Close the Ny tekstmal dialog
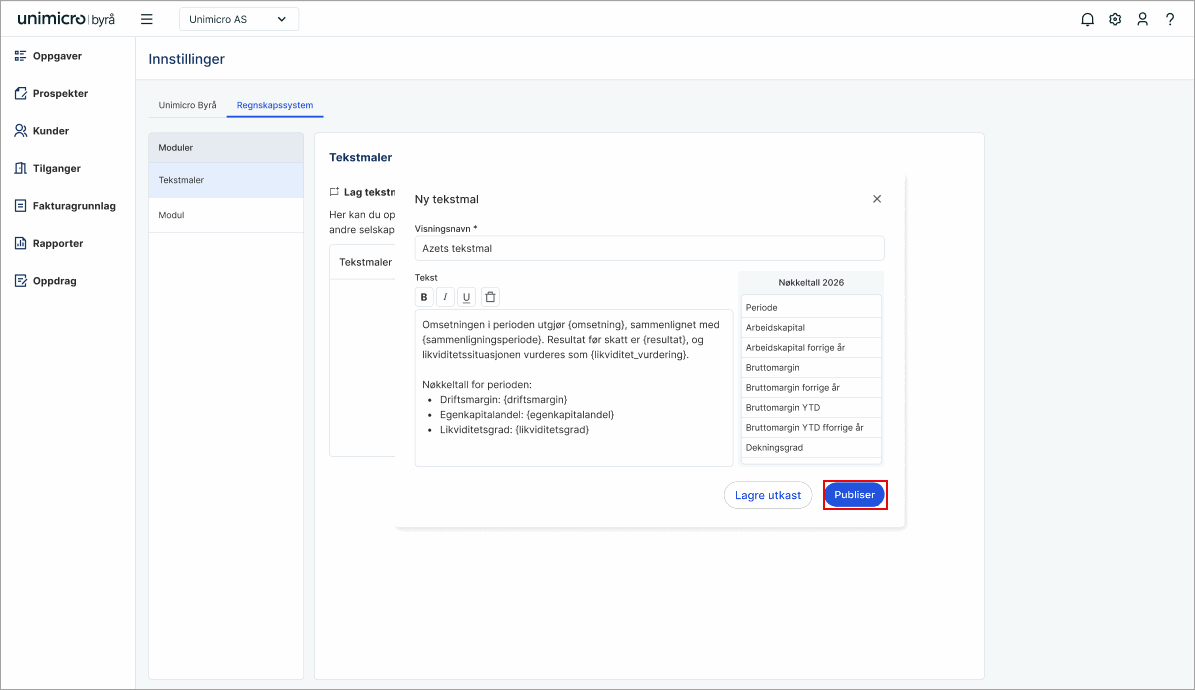The width and height of the screenshot is (1195, 690). tap(877, 199)
